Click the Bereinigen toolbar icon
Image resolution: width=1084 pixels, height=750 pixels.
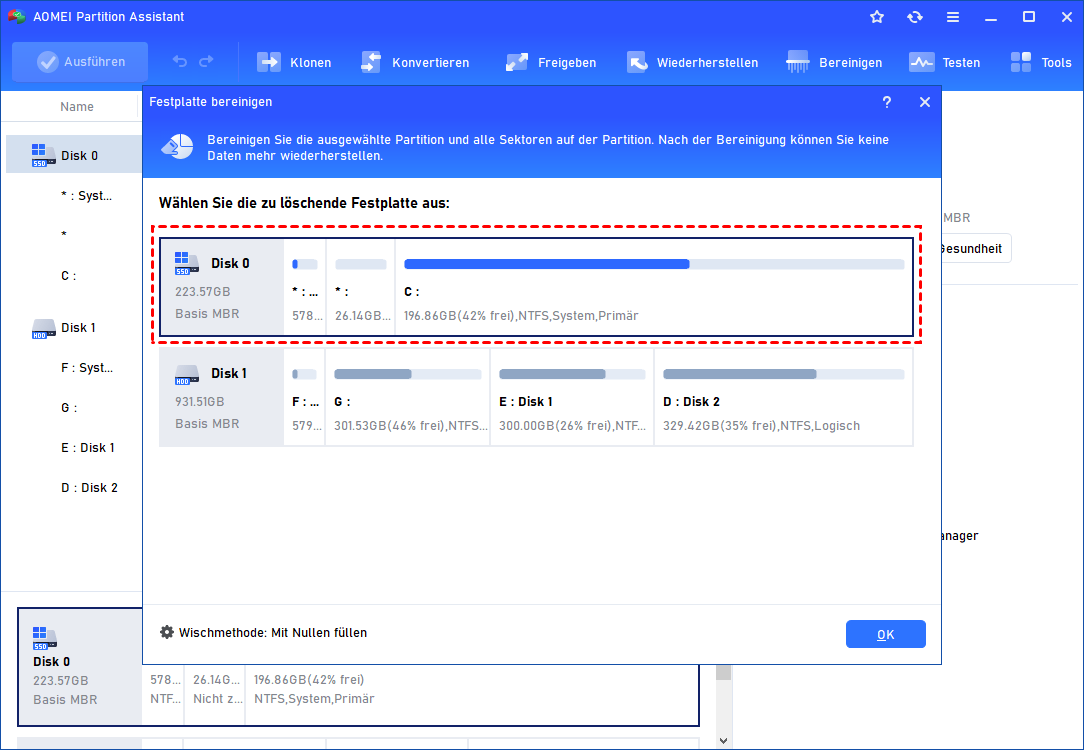[x=798, y=62]
